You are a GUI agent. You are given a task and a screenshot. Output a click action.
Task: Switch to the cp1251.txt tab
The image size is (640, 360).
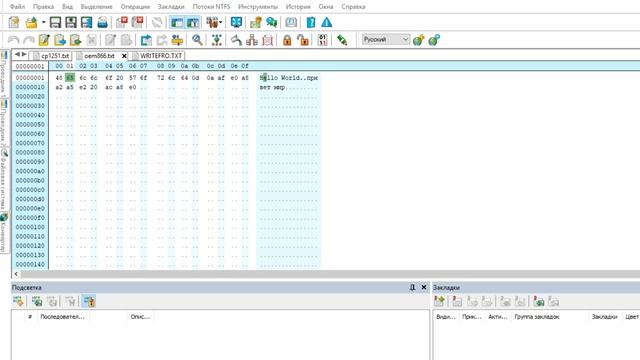51,56
